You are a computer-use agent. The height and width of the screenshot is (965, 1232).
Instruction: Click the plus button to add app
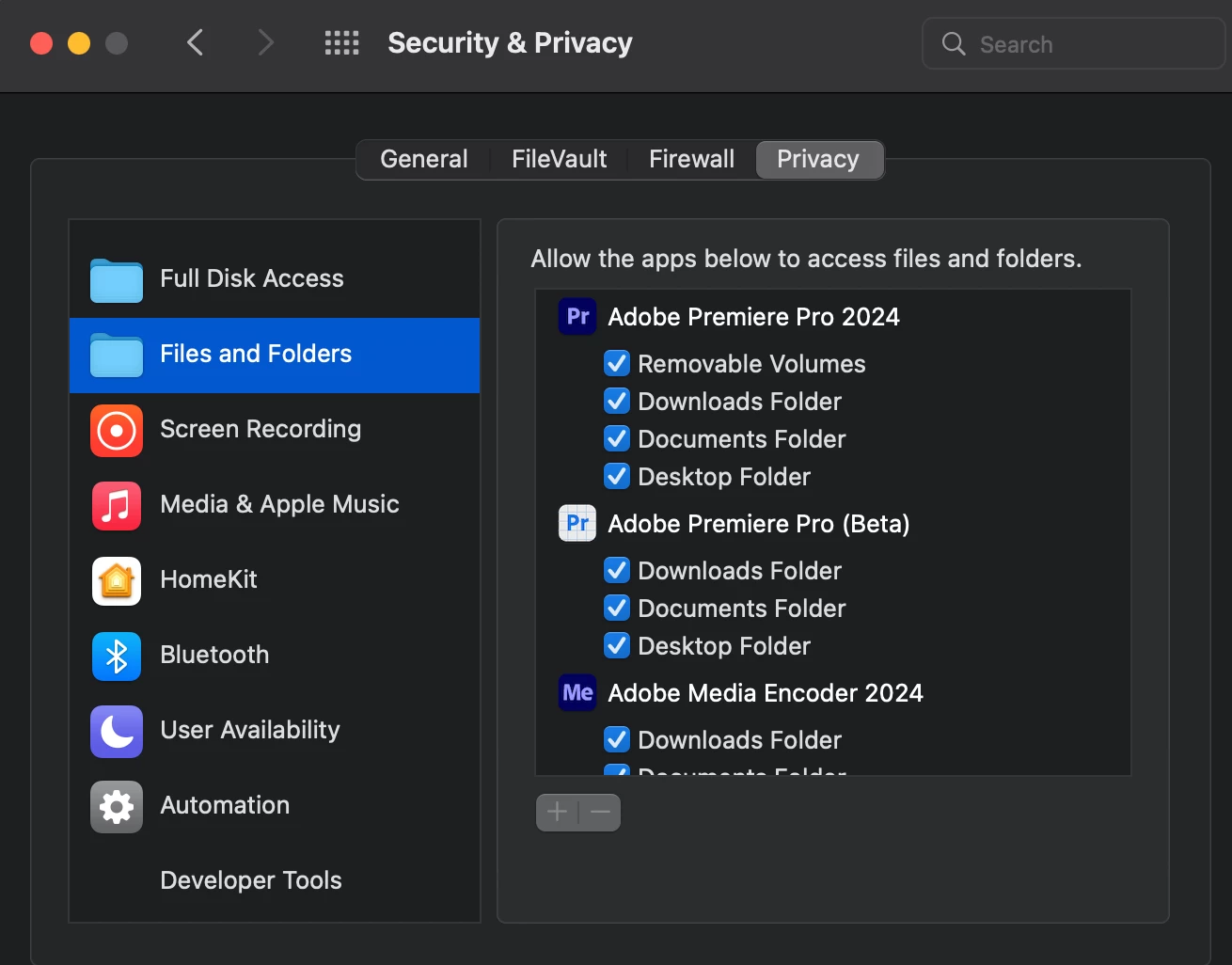pyautogui.click(x=557, y=812)
